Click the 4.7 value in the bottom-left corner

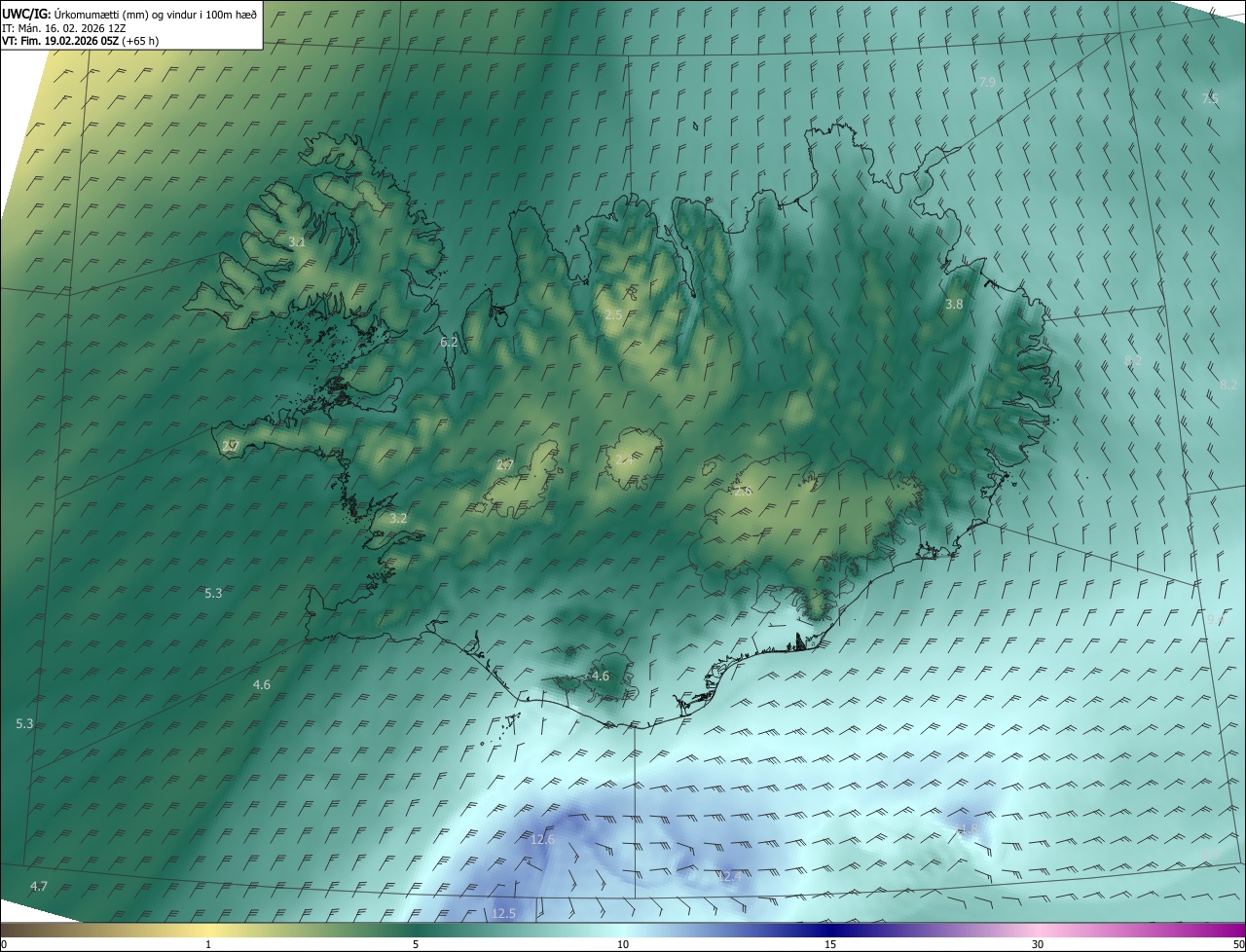click(x=39, y=887)
